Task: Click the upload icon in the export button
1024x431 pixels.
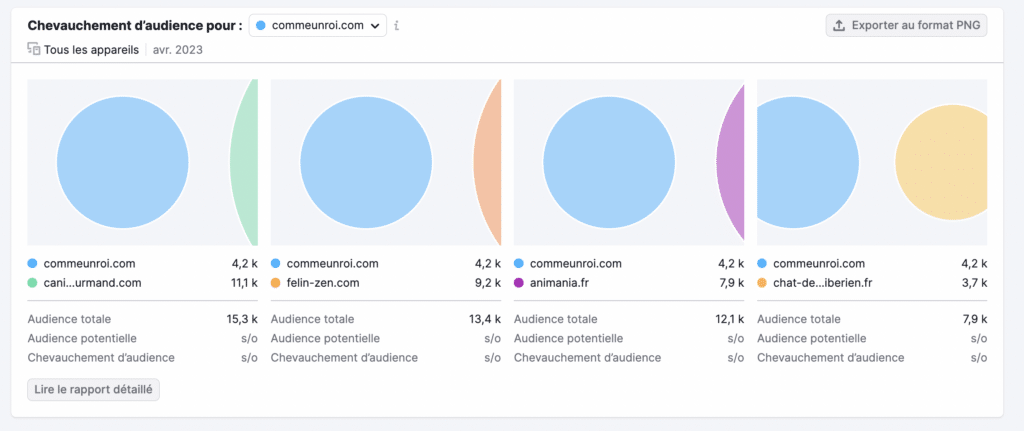Action: (x=839, y=25)
